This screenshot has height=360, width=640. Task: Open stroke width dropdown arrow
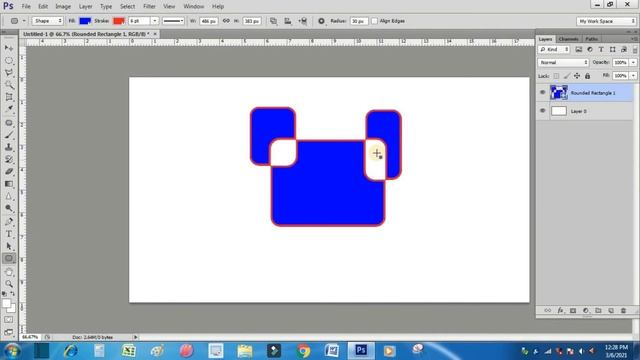pyautogui.click(x=155, y=21)
